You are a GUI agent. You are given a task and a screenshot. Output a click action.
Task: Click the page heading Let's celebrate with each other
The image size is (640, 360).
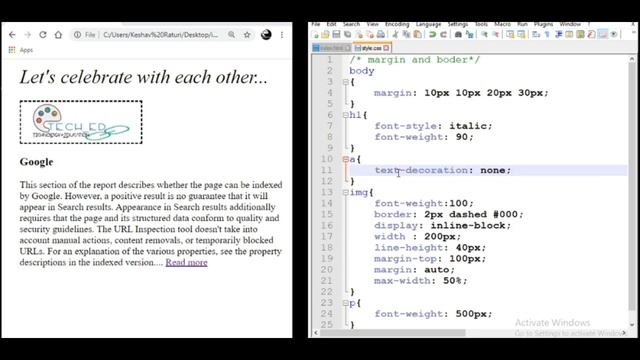tap(144, 77)
